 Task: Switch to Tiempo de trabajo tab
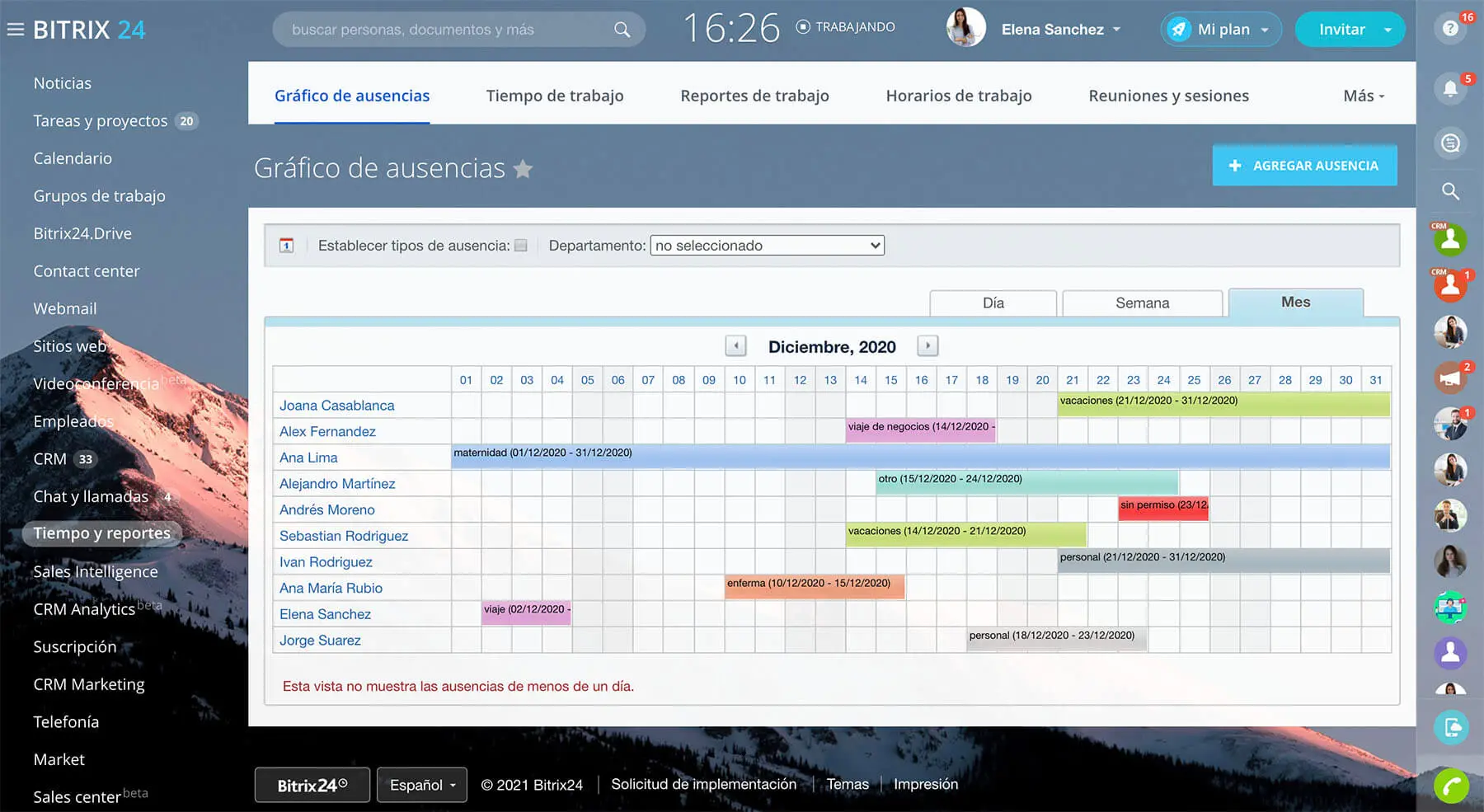click(x=554, y=96)
